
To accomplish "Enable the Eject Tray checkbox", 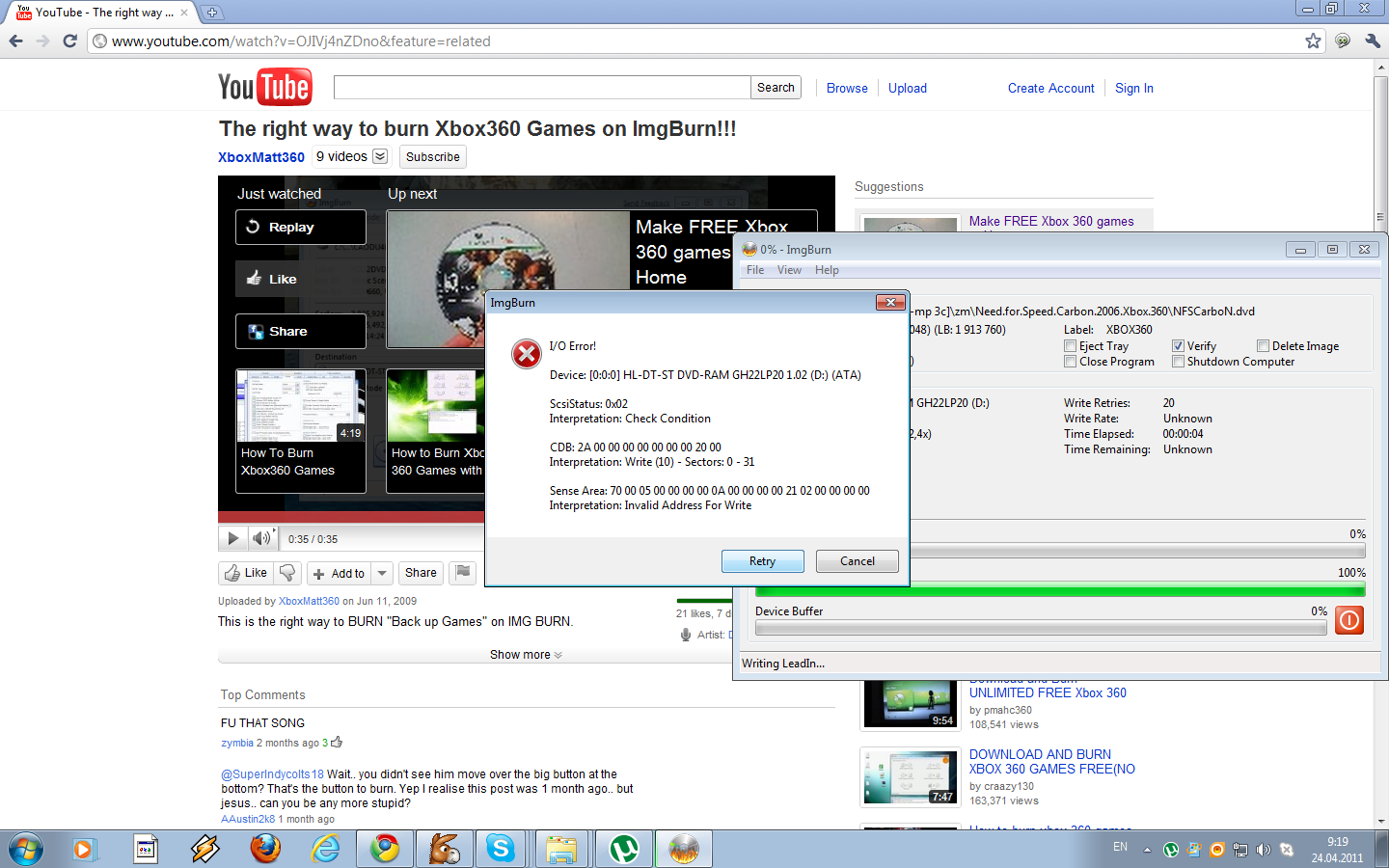I will (x=1070, y=346).
